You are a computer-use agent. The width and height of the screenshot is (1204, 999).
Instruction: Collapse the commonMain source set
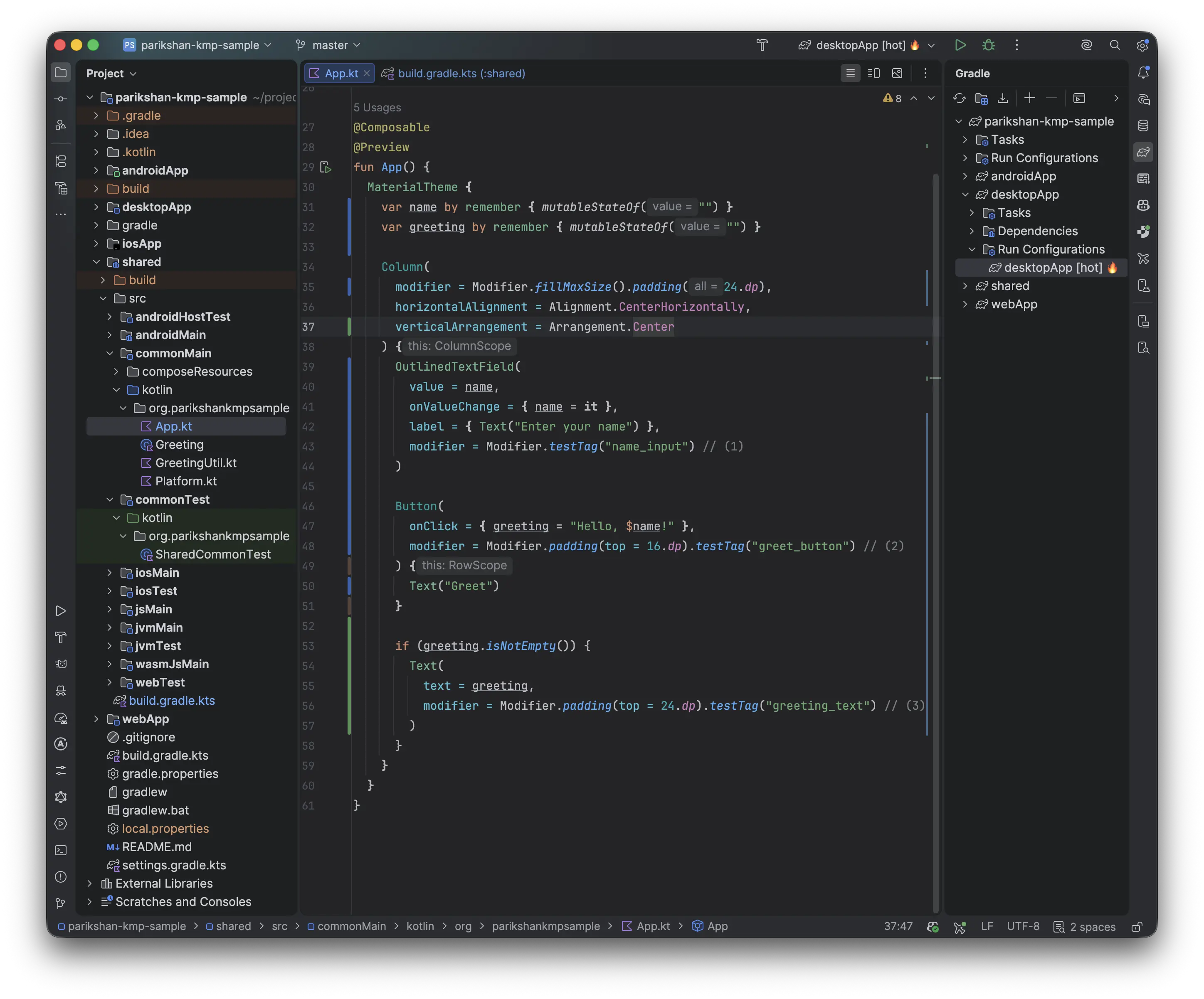click(109, 353)
